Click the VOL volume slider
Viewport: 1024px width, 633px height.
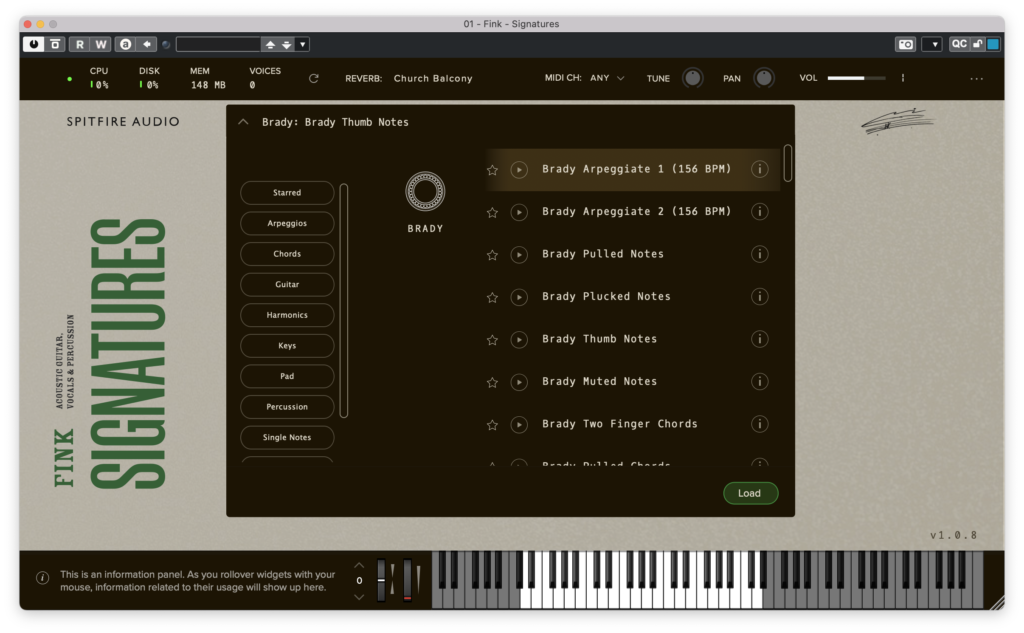tap(856, 78)
